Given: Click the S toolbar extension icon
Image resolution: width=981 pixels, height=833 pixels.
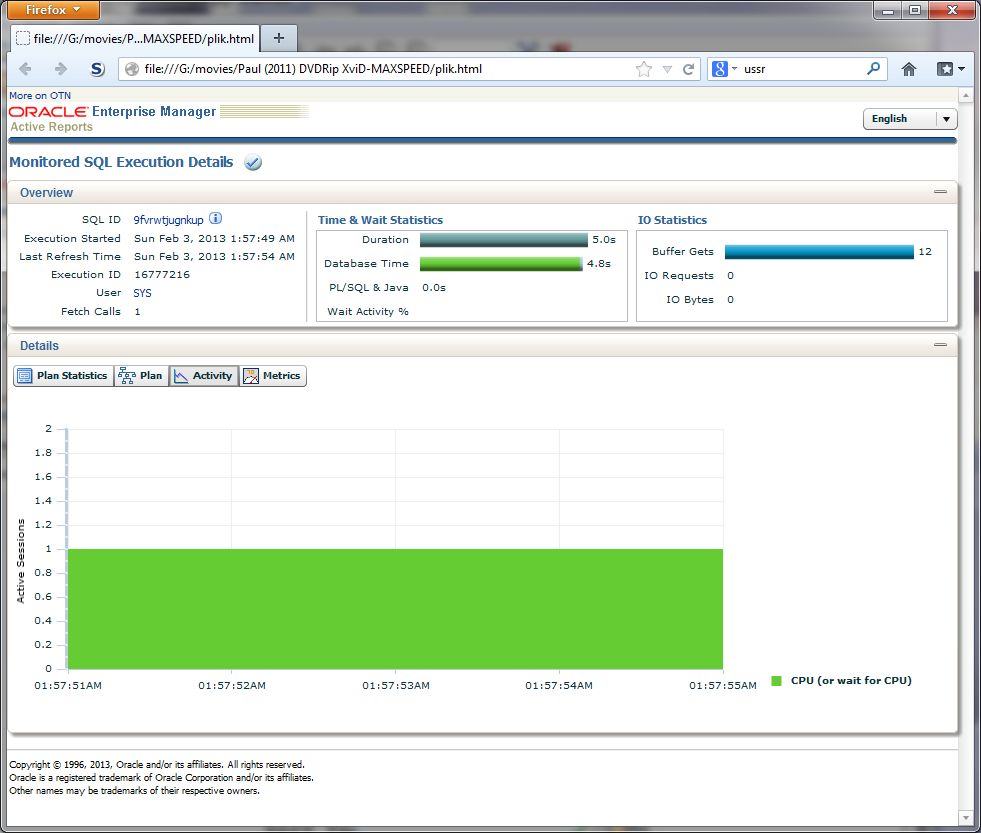Looking at the screenshot, I should [x=97, y=69].
